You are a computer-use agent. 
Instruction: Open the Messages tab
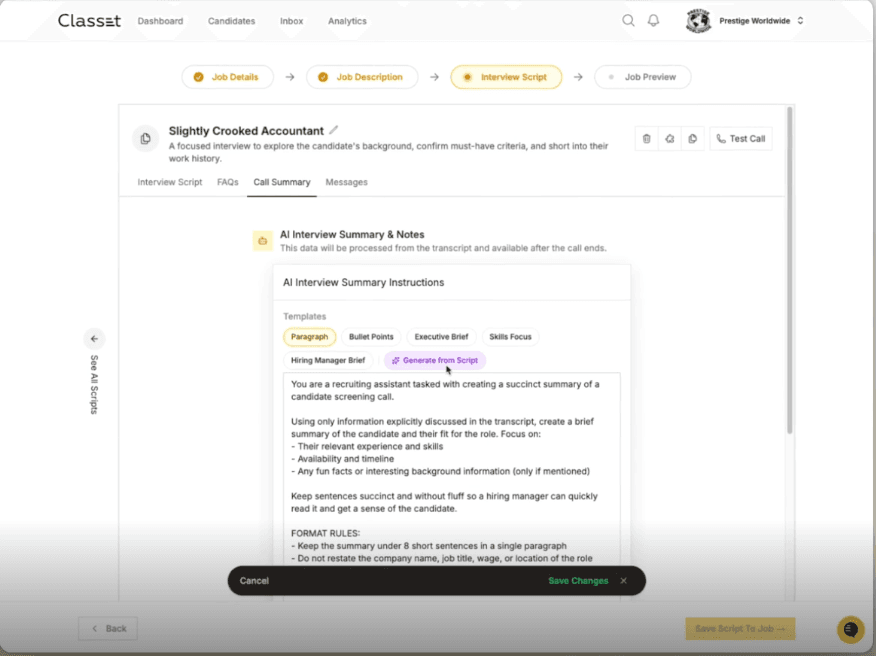(x=346, y=182)
